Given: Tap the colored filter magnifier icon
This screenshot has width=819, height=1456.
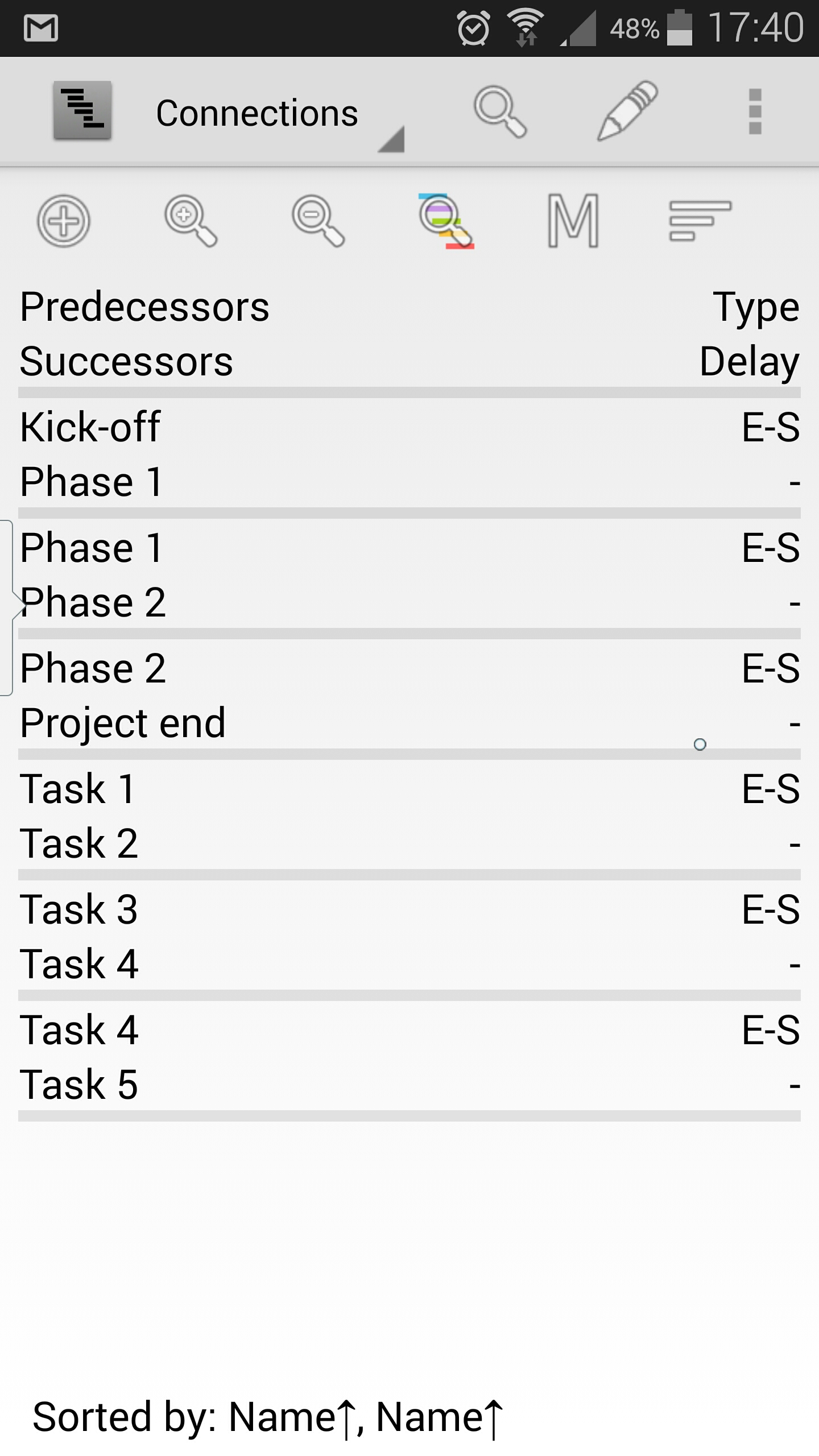Looking at the screenshot, I should tap(446, 221).
